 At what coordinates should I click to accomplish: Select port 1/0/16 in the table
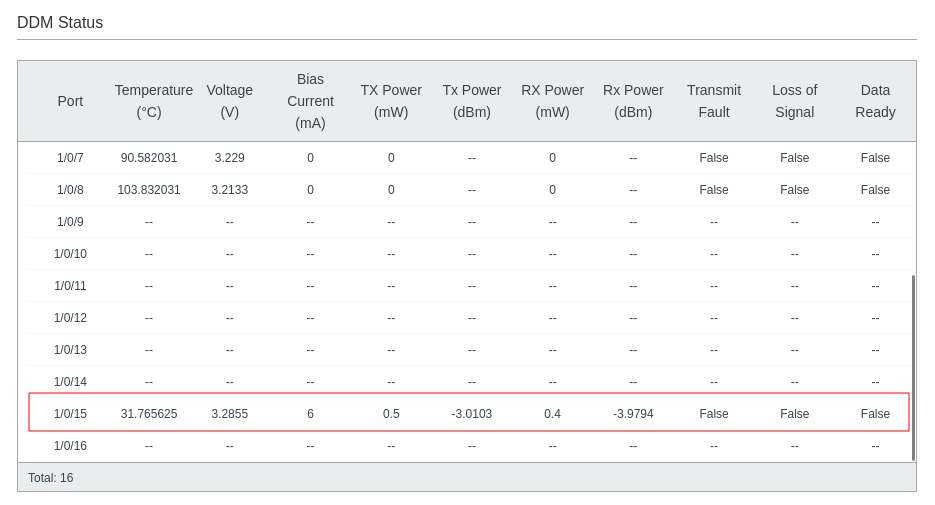(70, 446)
